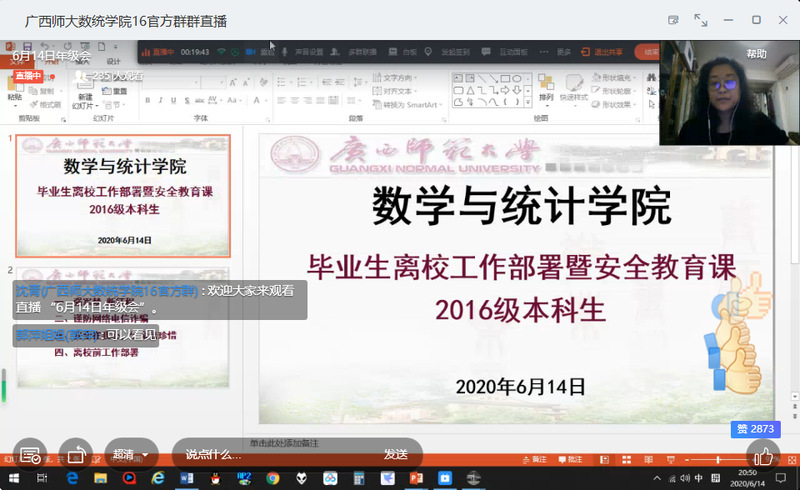Click the orange 结束 end live button
The height and width of the screenshot is (490, 800).
click(x=648, y=52)
